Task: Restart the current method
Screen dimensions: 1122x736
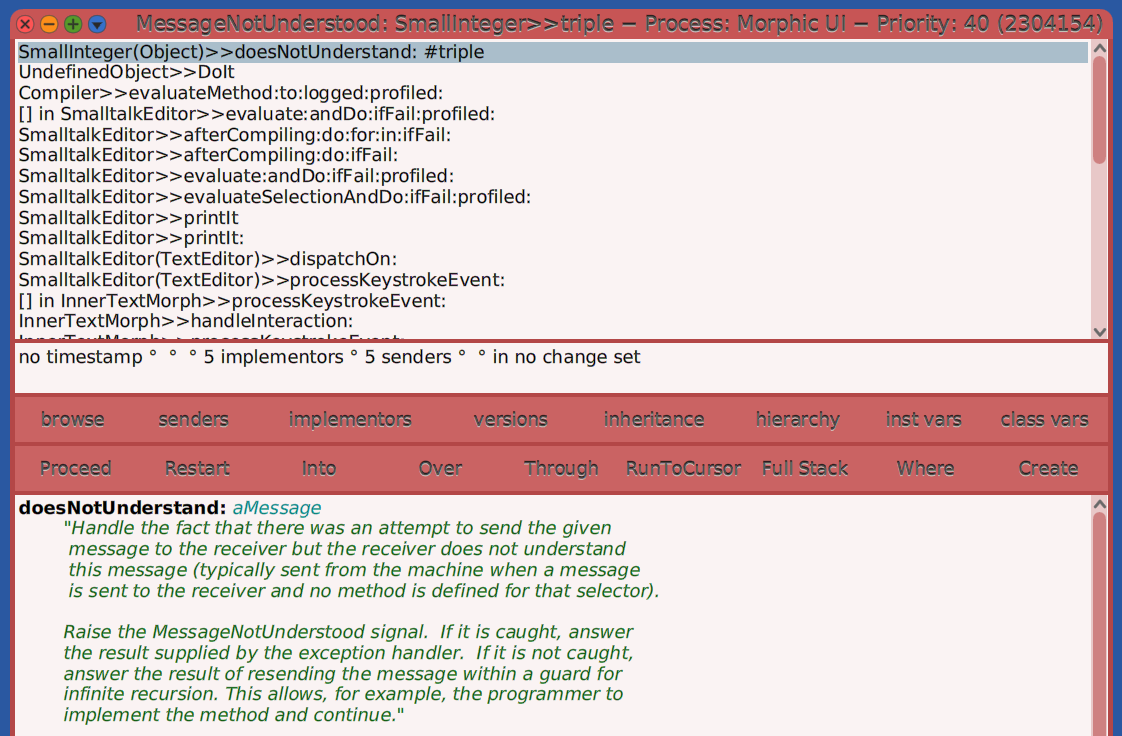Action: 196,467
